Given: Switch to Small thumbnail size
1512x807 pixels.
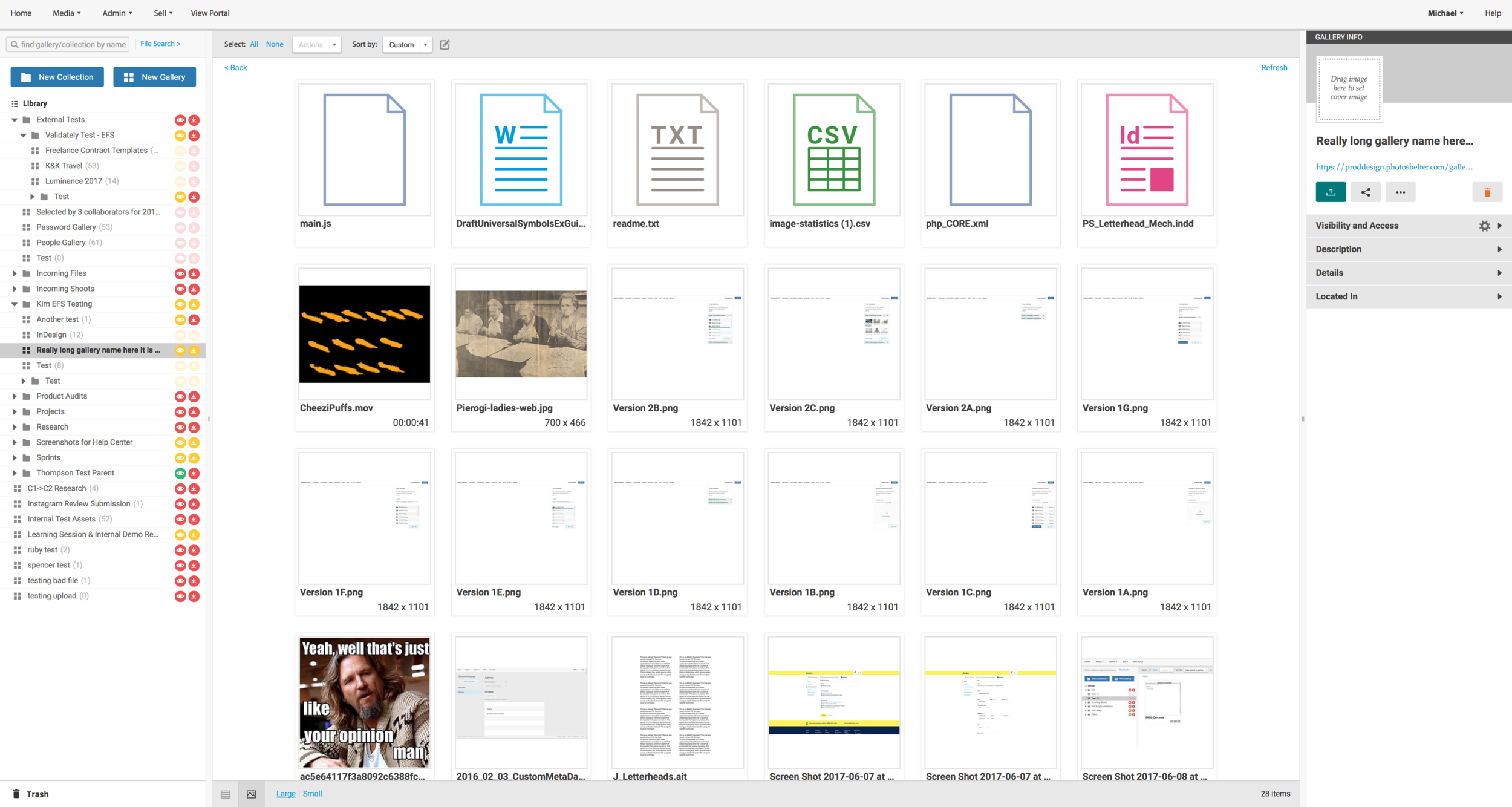Looking at the screenshot, I should 312,794.
